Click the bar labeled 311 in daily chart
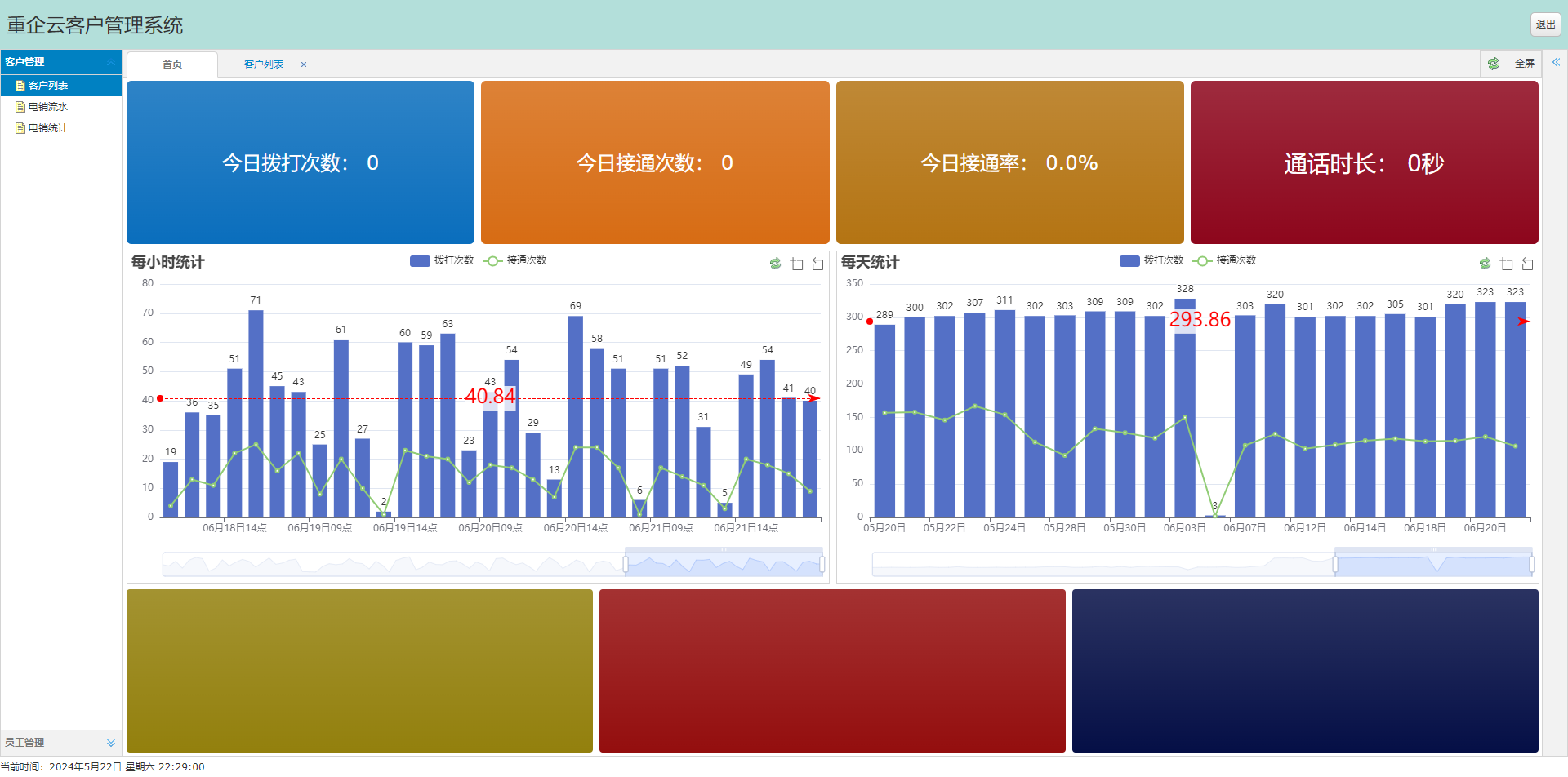 click(x=1004, y=414)
